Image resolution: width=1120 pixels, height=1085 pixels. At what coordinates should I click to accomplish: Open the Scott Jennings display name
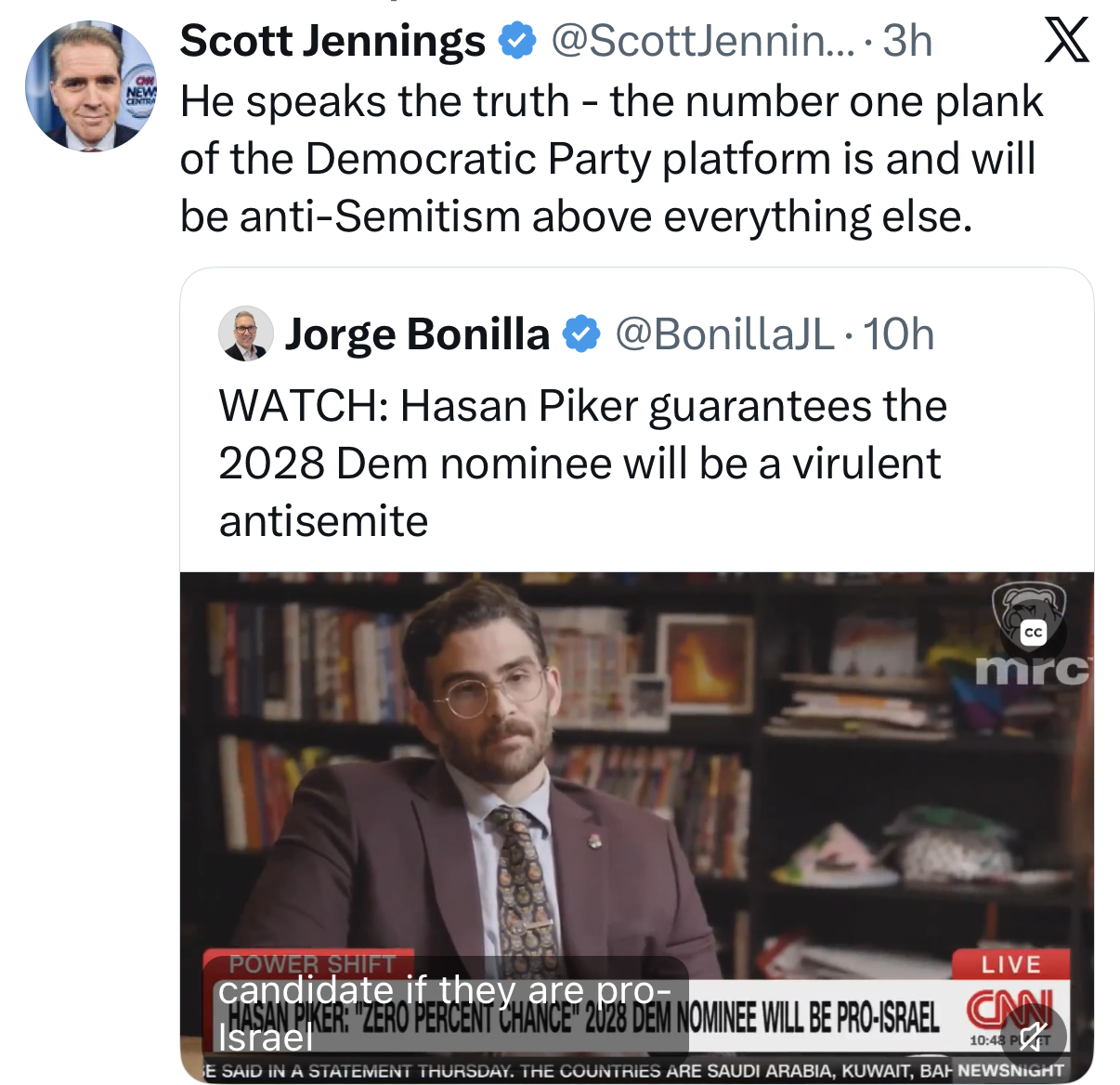tap(332, 41)
